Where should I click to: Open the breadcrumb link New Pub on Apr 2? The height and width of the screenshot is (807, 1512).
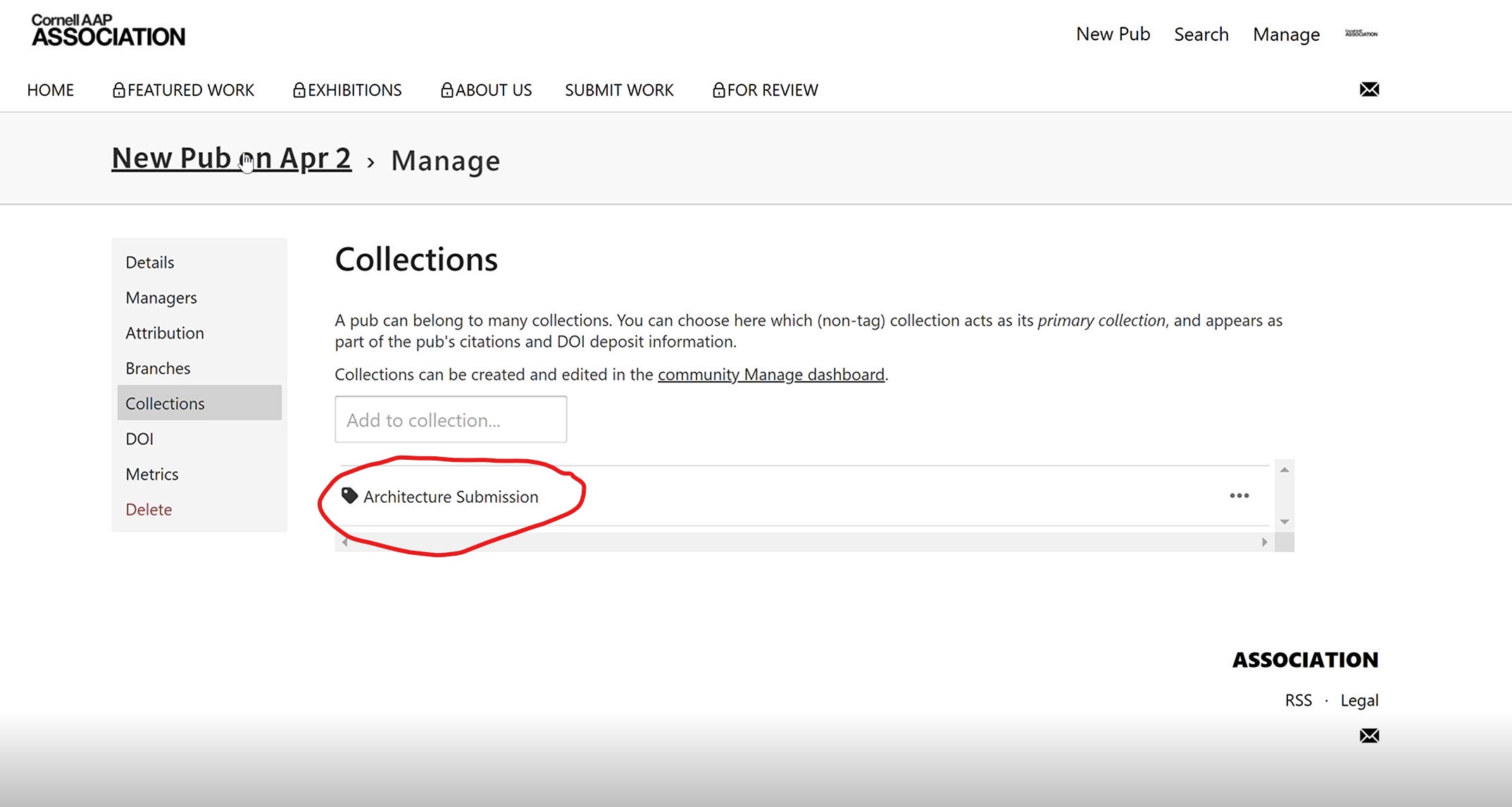pyautogui.click(x=231, y=157)
